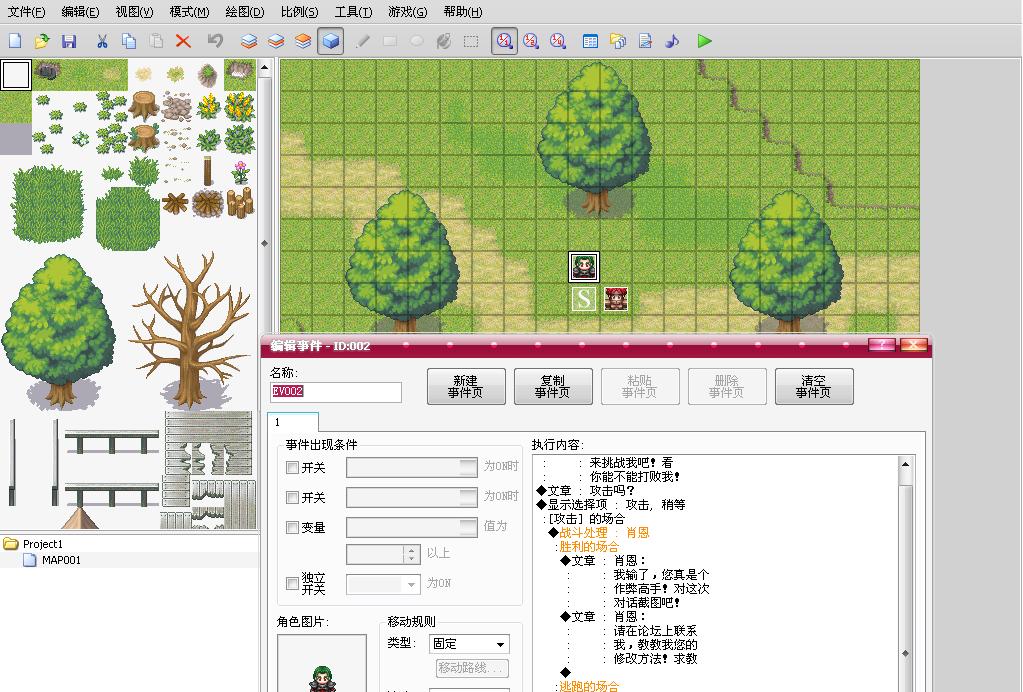This screenshot has width=1023, height=692.
Task: Open the Database icon
Action: [x=590, y=41]
